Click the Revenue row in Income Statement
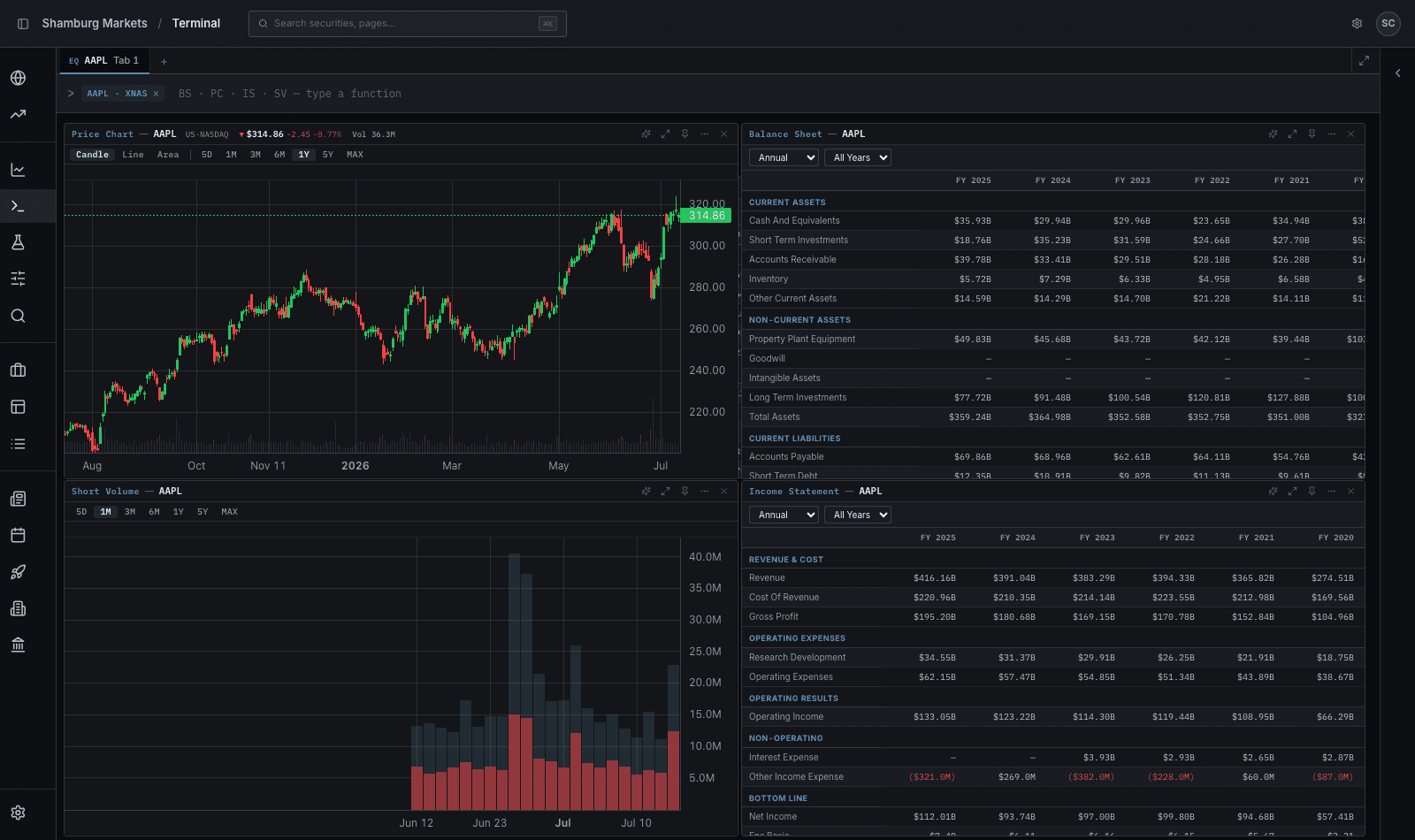Screen dimensions: 1415x840 (x=1053, y=578)
